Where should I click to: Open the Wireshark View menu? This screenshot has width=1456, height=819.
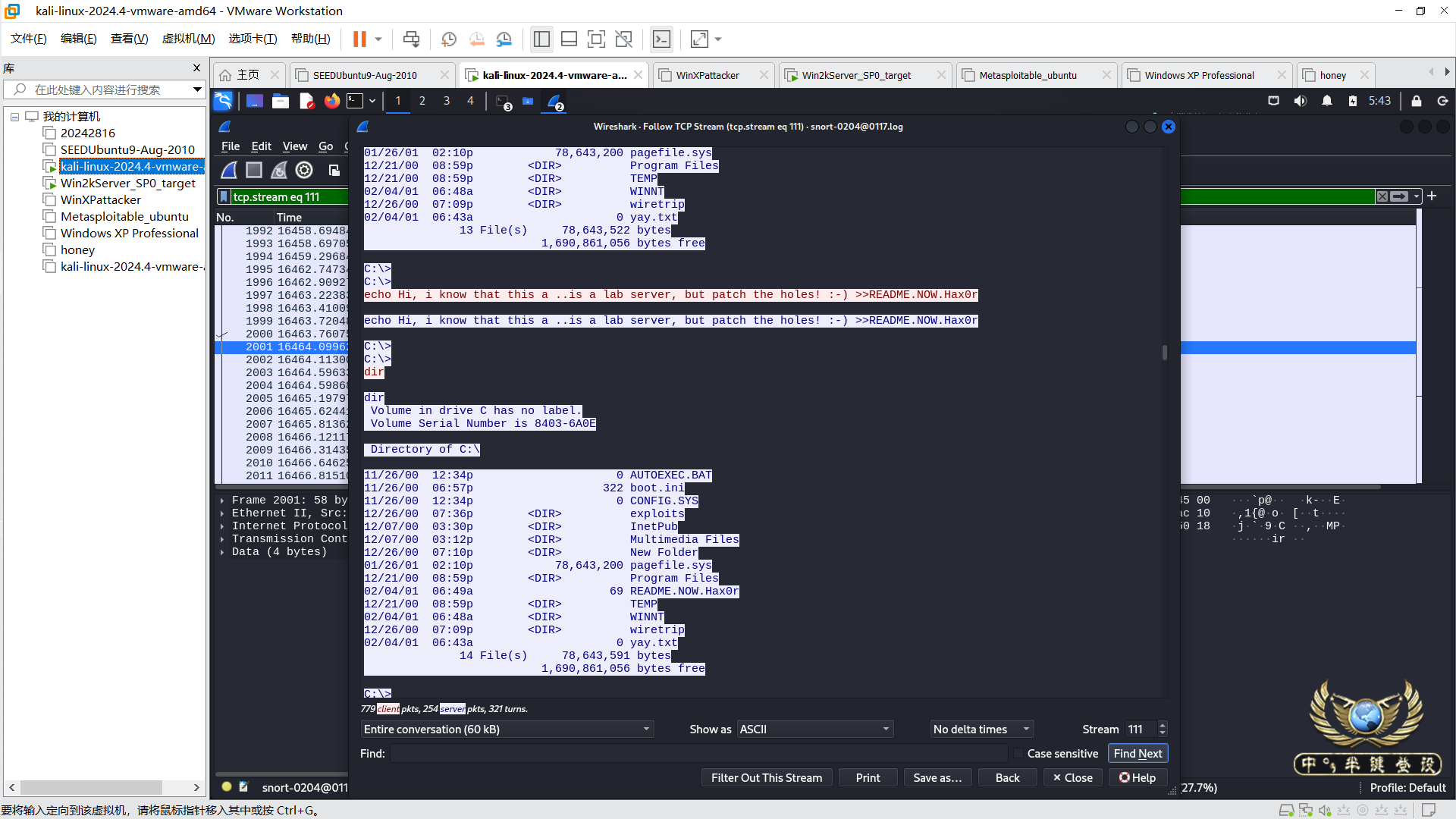point(294,146)
